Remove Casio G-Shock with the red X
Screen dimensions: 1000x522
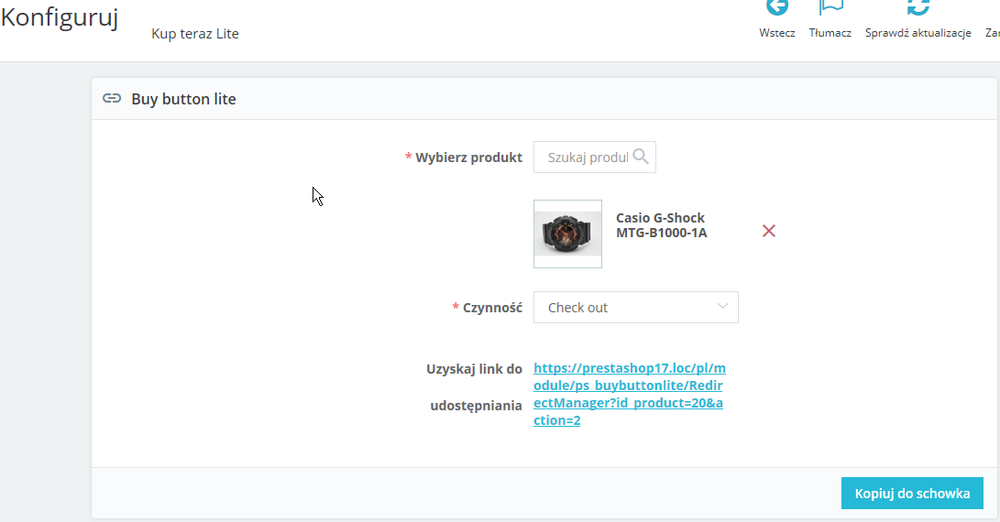pos(768,231)
